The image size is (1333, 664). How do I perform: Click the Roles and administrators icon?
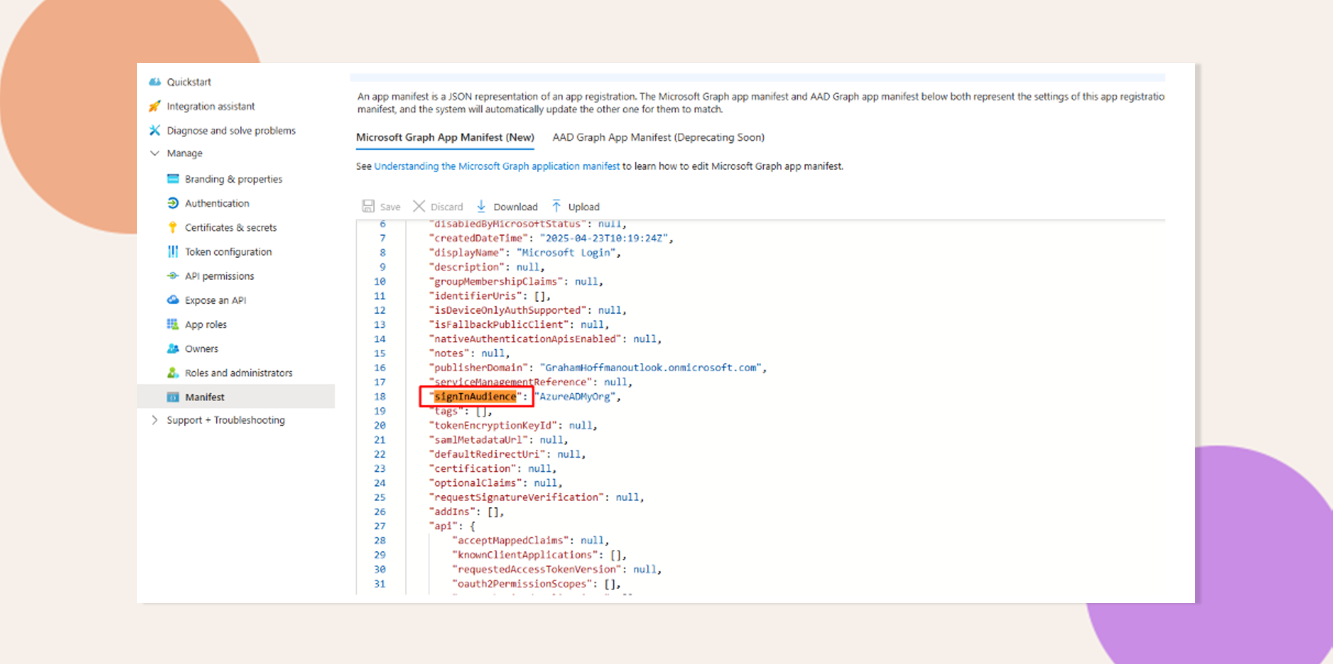(173, 373)
